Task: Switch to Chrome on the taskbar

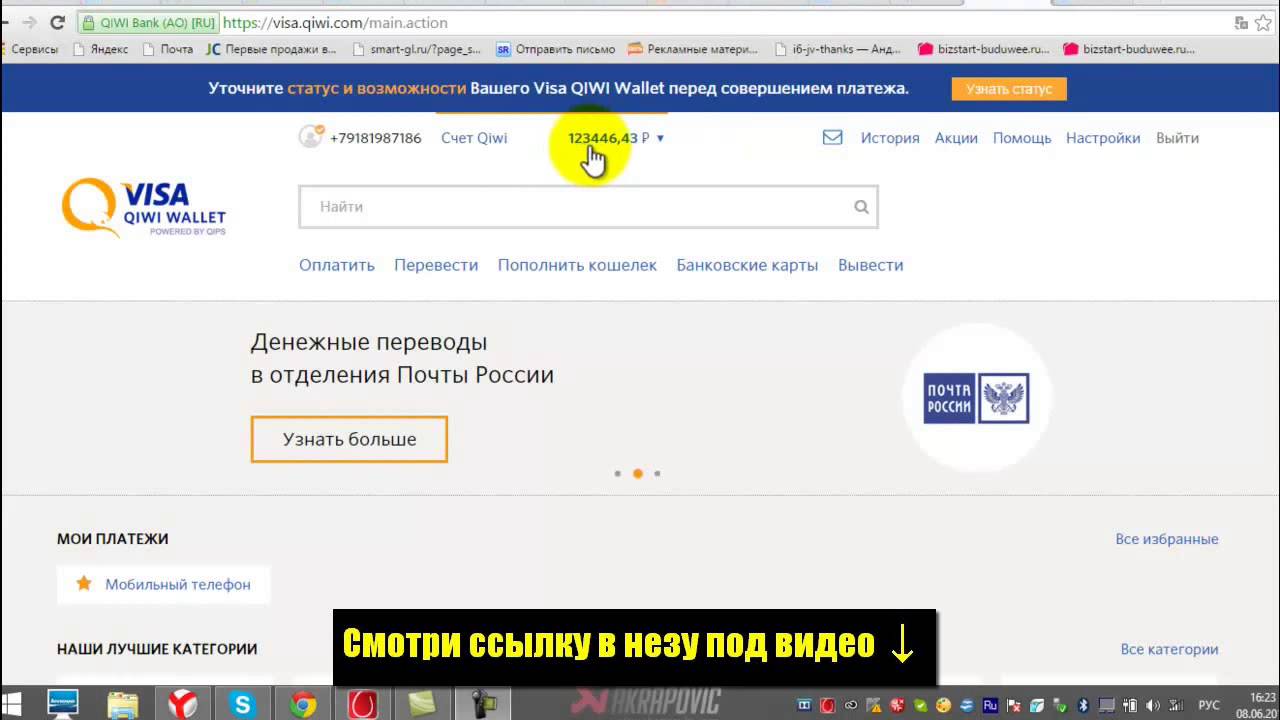Action: 302,704
